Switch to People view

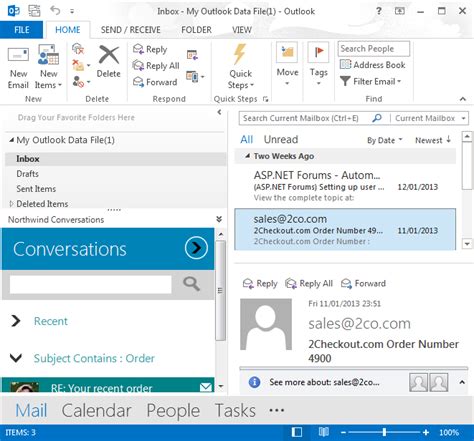pos(173,410)
